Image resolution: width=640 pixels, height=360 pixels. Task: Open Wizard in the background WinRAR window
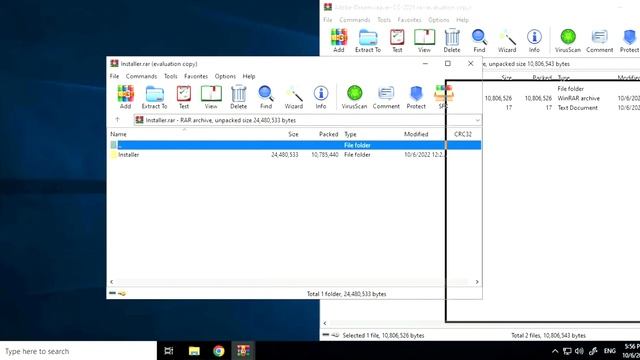pos(507,40)
